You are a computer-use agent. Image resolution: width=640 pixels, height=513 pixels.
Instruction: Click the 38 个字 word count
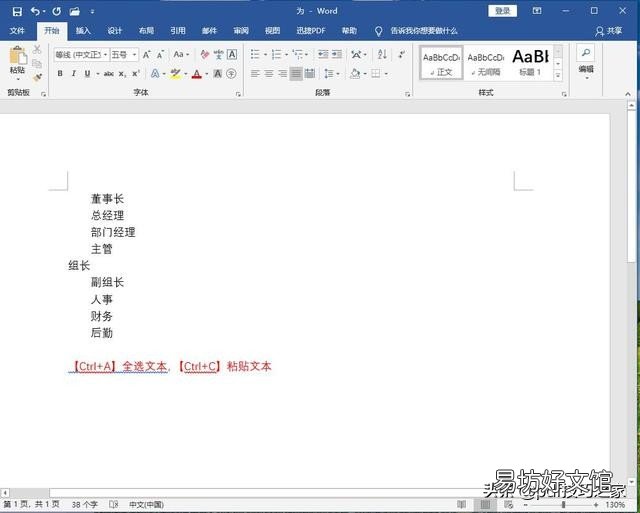[85, 505]
